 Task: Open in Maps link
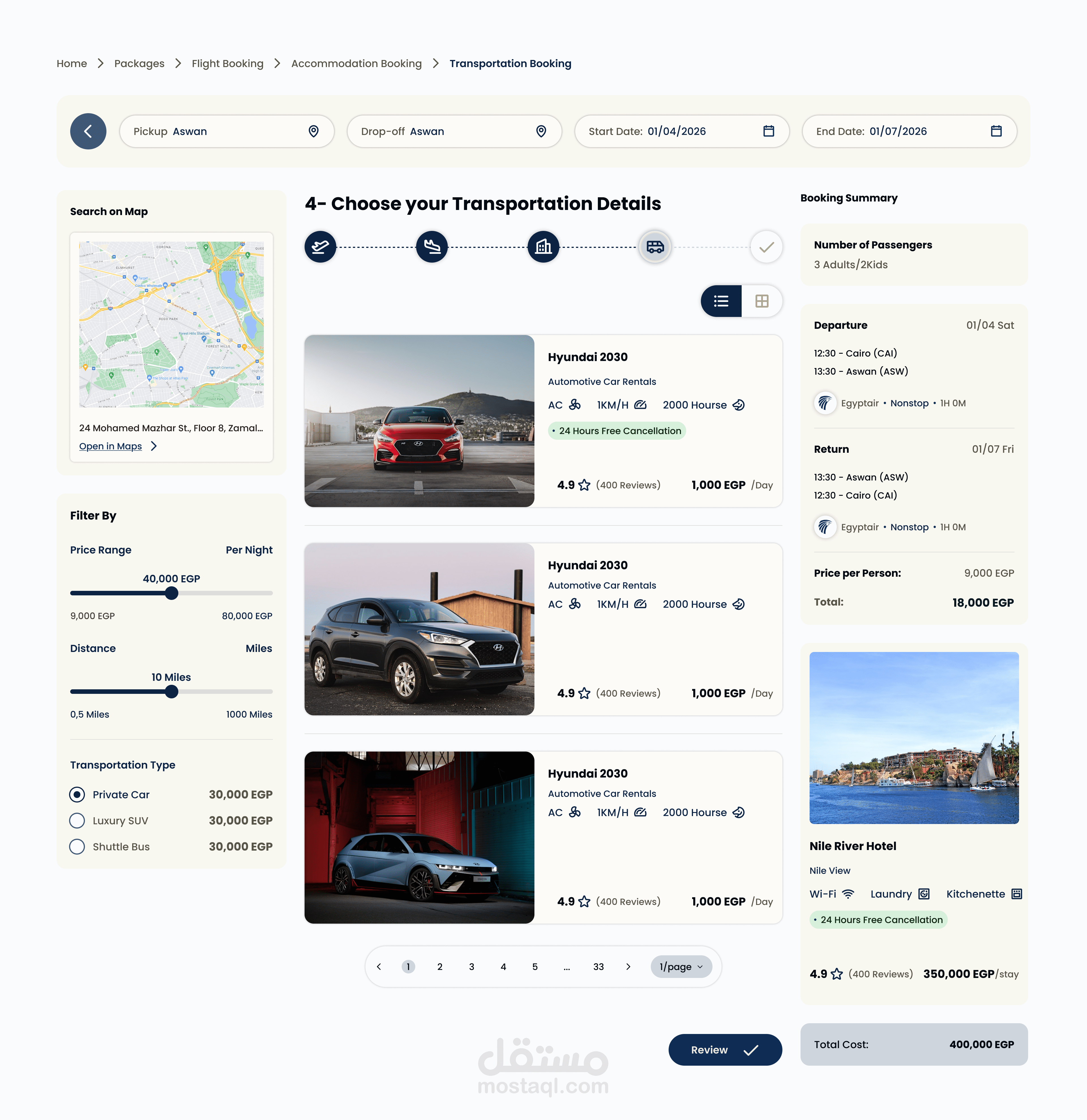coord(110,446)
